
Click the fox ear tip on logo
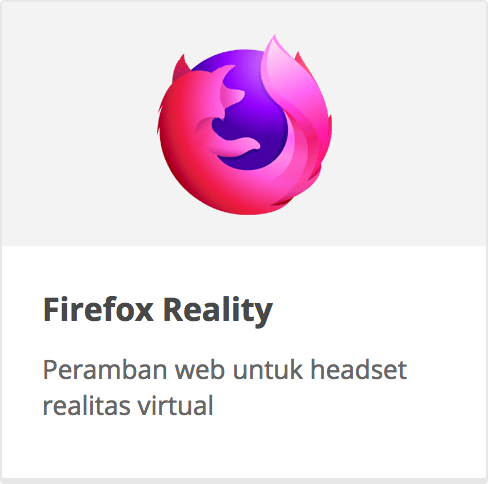180,66
